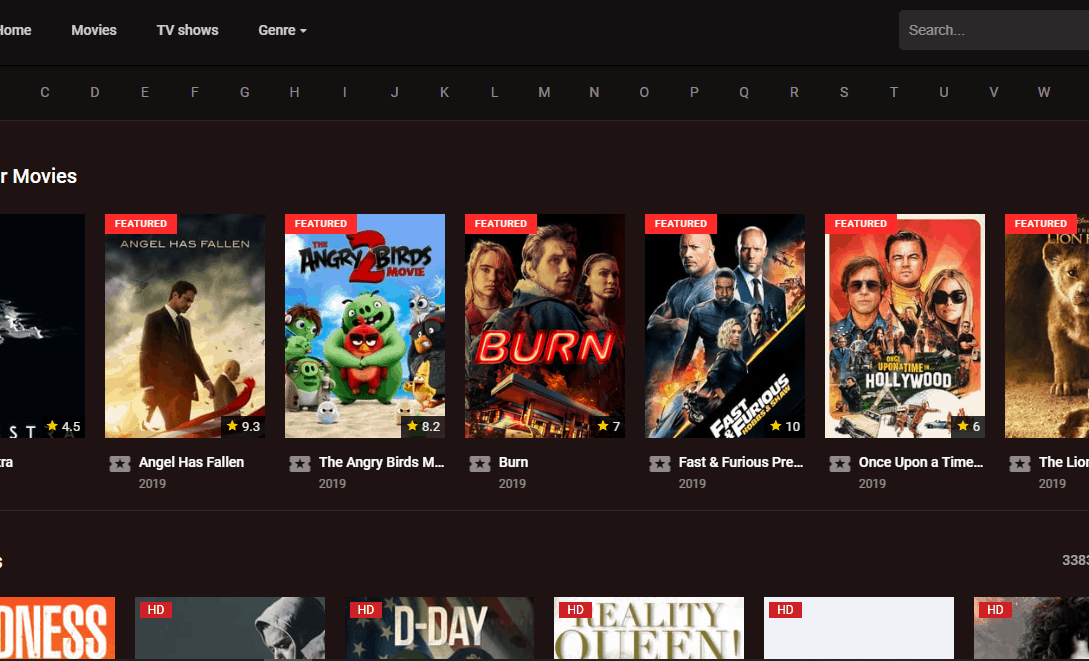This screenshot has height=661, width=1089.
Task: Go to the Home navigation link
Action: [15, 30]
